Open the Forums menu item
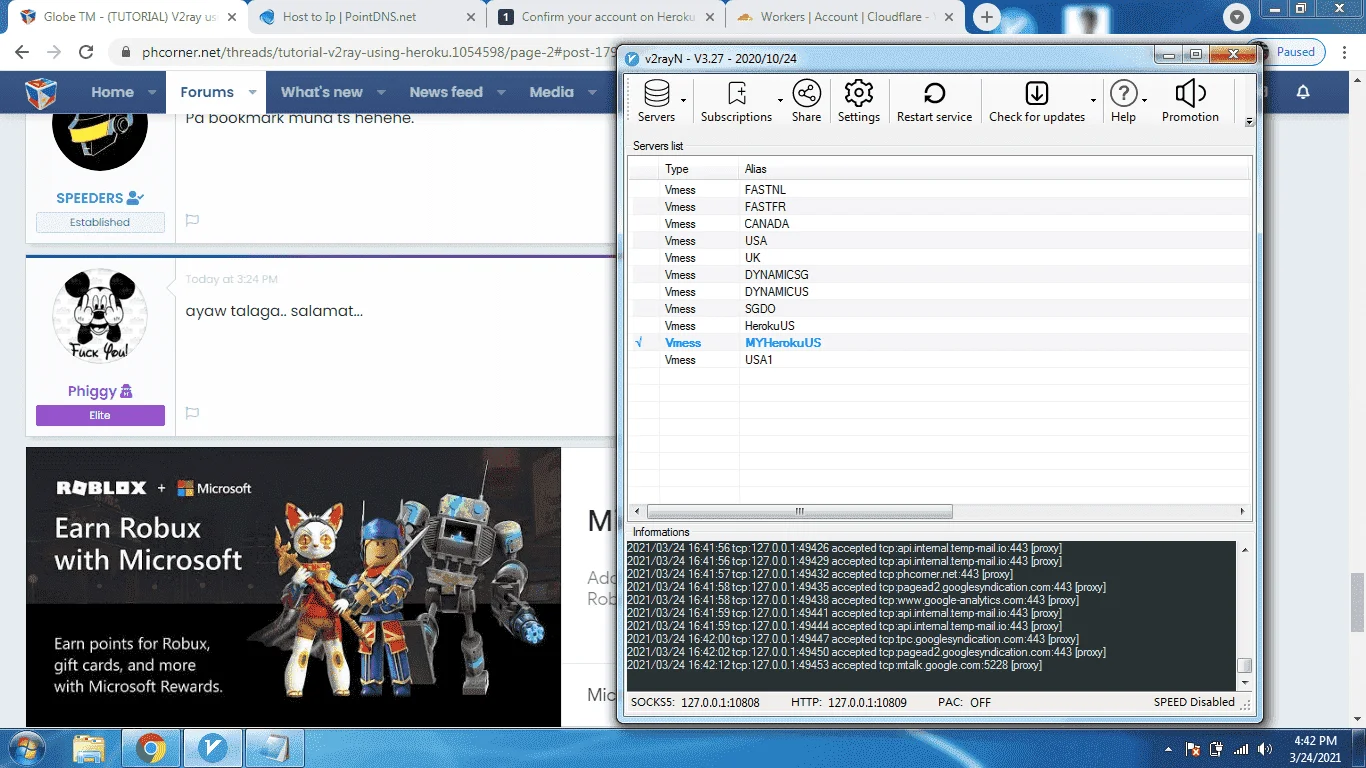Screen dimensions: 1366x768 pyautogui.click(x=207, y=92)
